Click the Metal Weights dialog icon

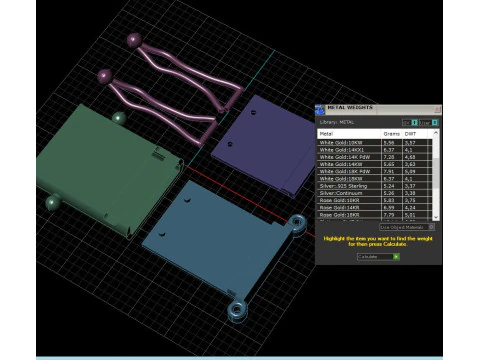[x=319, y=109]
